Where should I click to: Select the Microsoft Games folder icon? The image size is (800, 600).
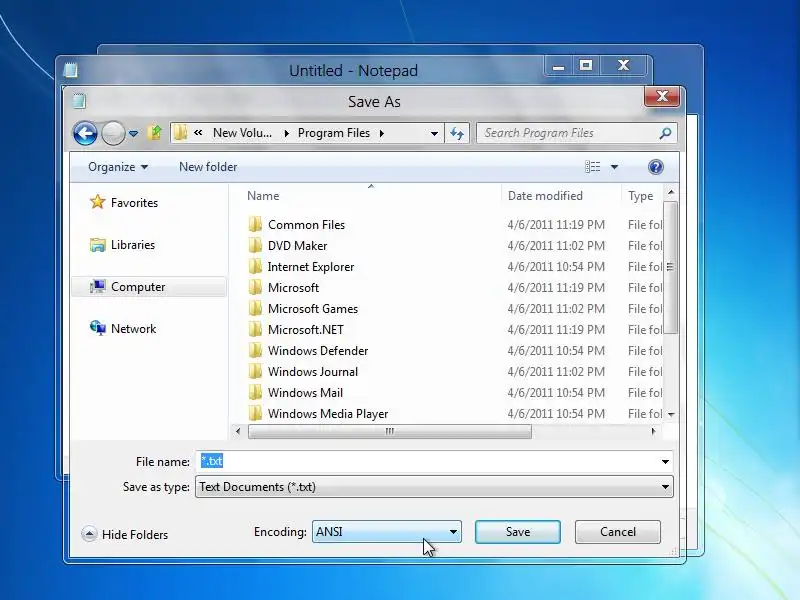tap(255, 308)
